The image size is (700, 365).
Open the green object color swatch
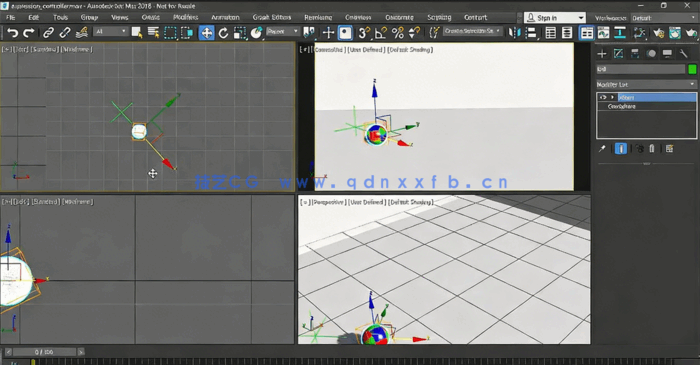click(692, 69)
